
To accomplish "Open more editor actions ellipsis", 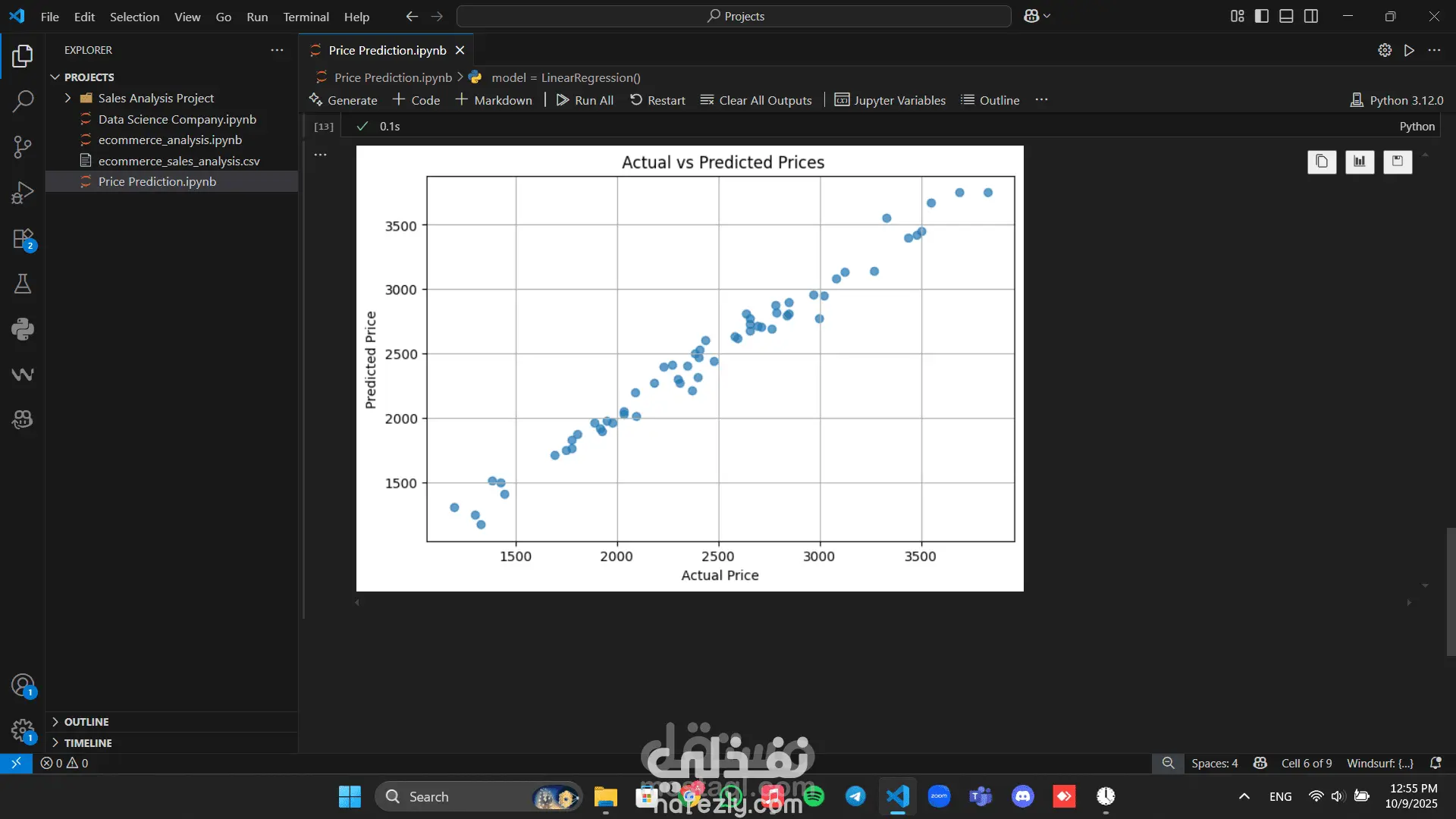I will click(1434, 50).
